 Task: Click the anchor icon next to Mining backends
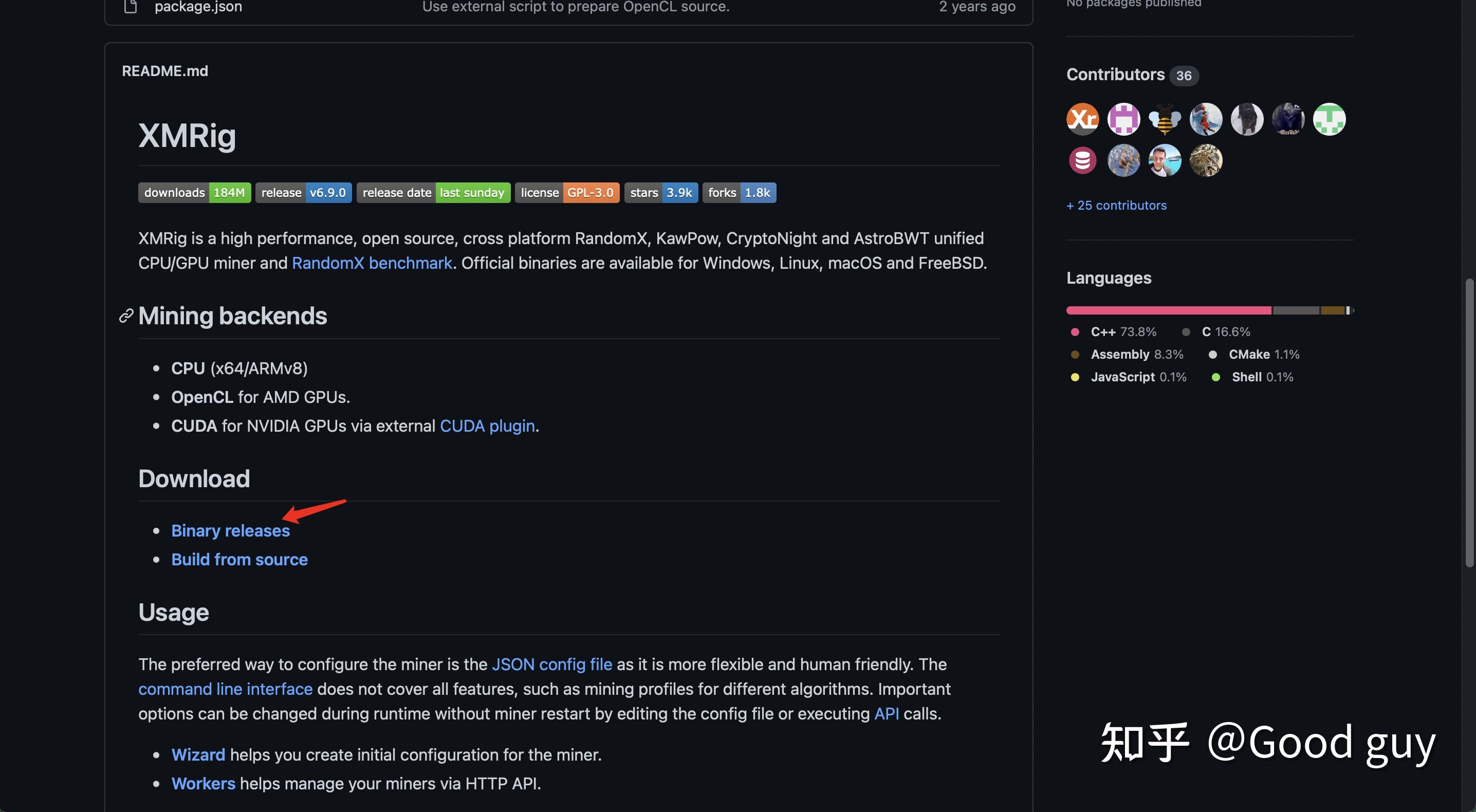(125, 316)
